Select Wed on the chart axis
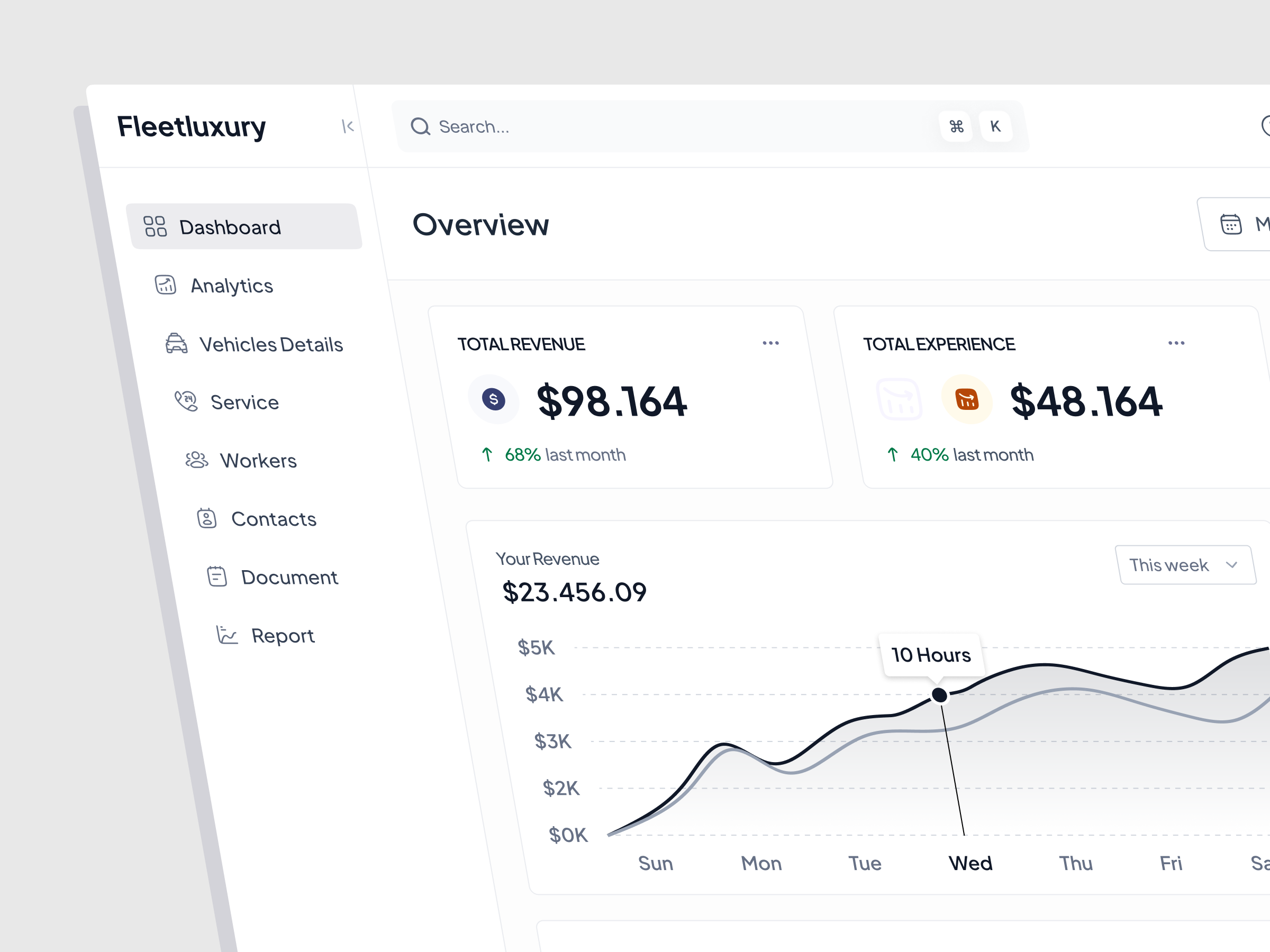The image size is (1270, 952). [x=970, y=863]
